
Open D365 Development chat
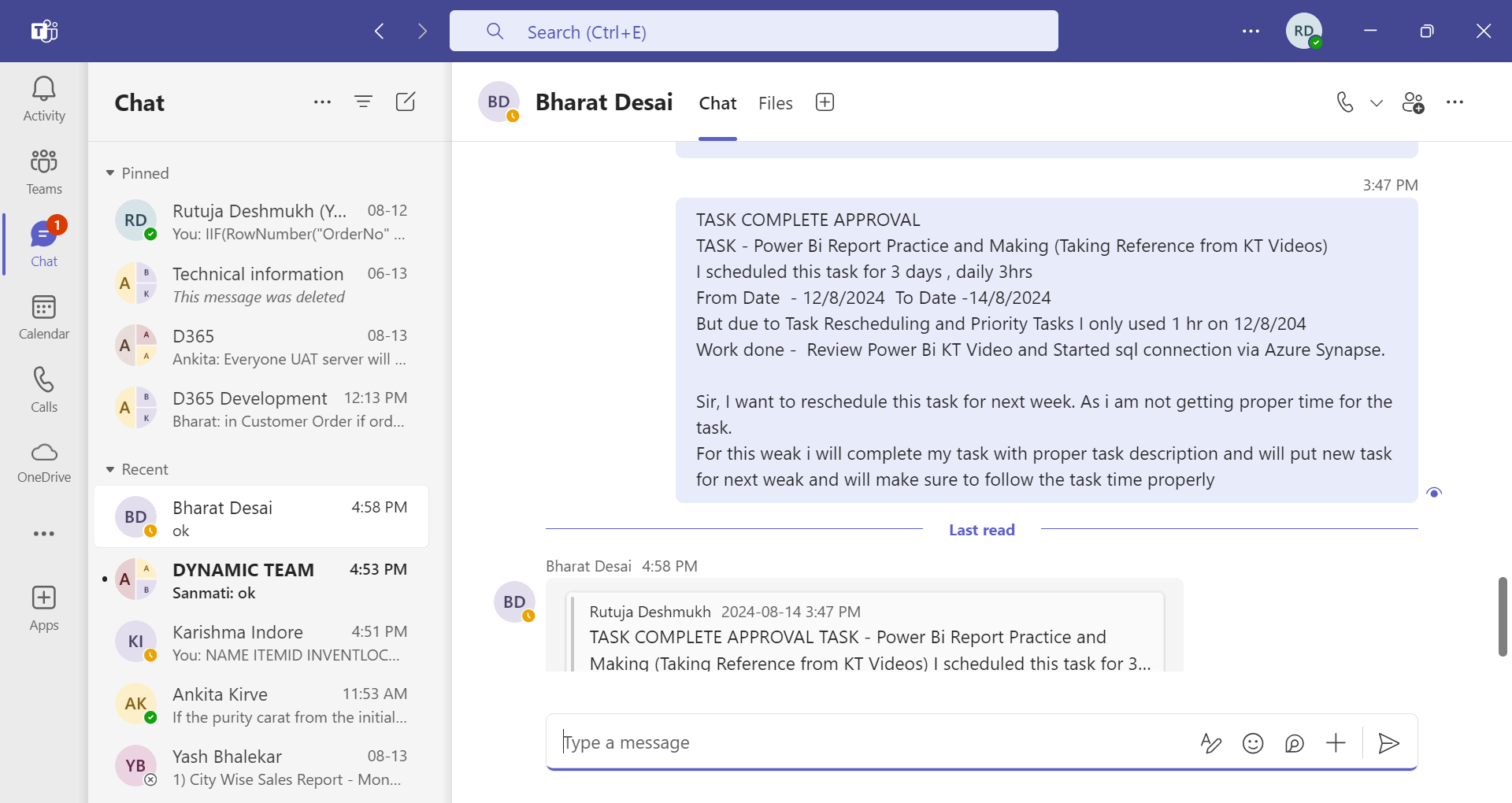(x=261, y=409)
